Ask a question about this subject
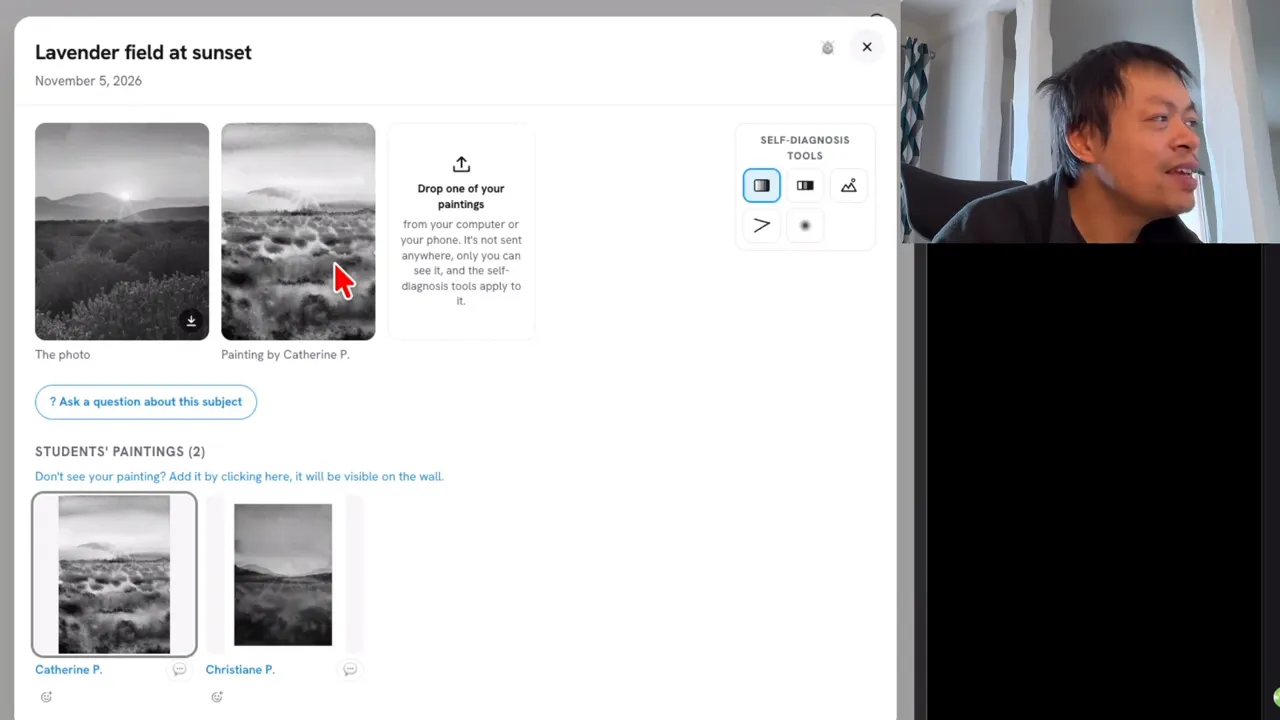The height and width of the screenshot is (720, 1280). tap(146, 402)
